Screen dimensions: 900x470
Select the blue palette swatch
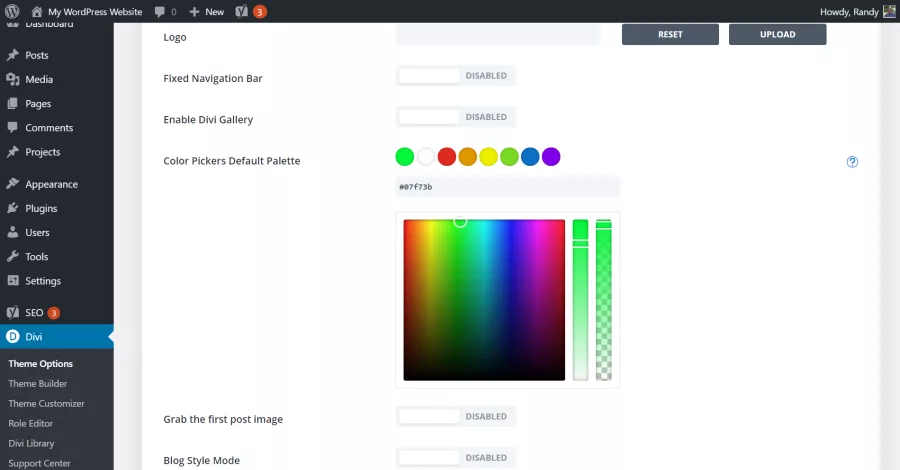530,157
